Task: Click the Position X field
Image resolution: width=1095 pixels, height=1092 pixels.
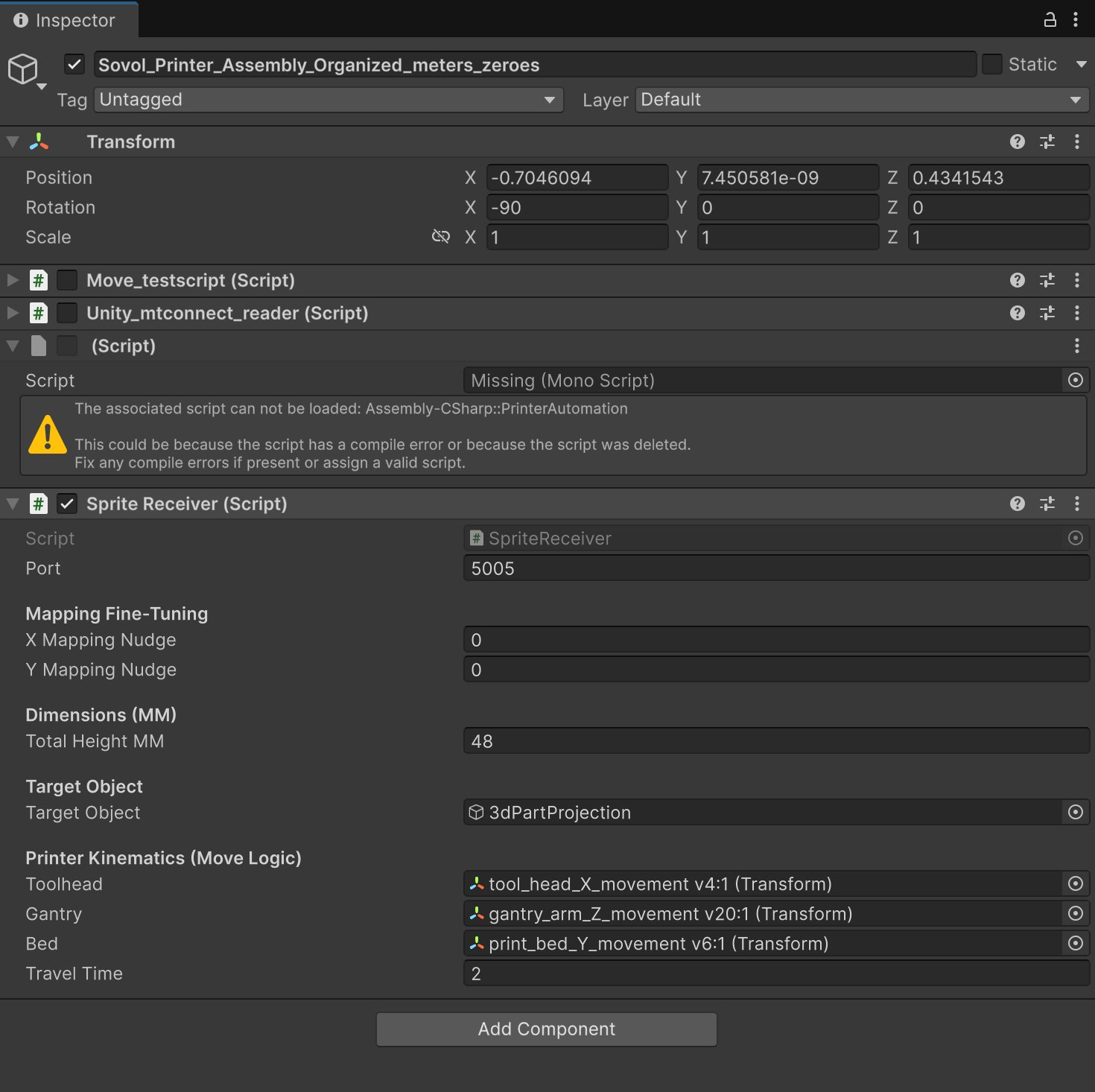Action: [577, 177]
